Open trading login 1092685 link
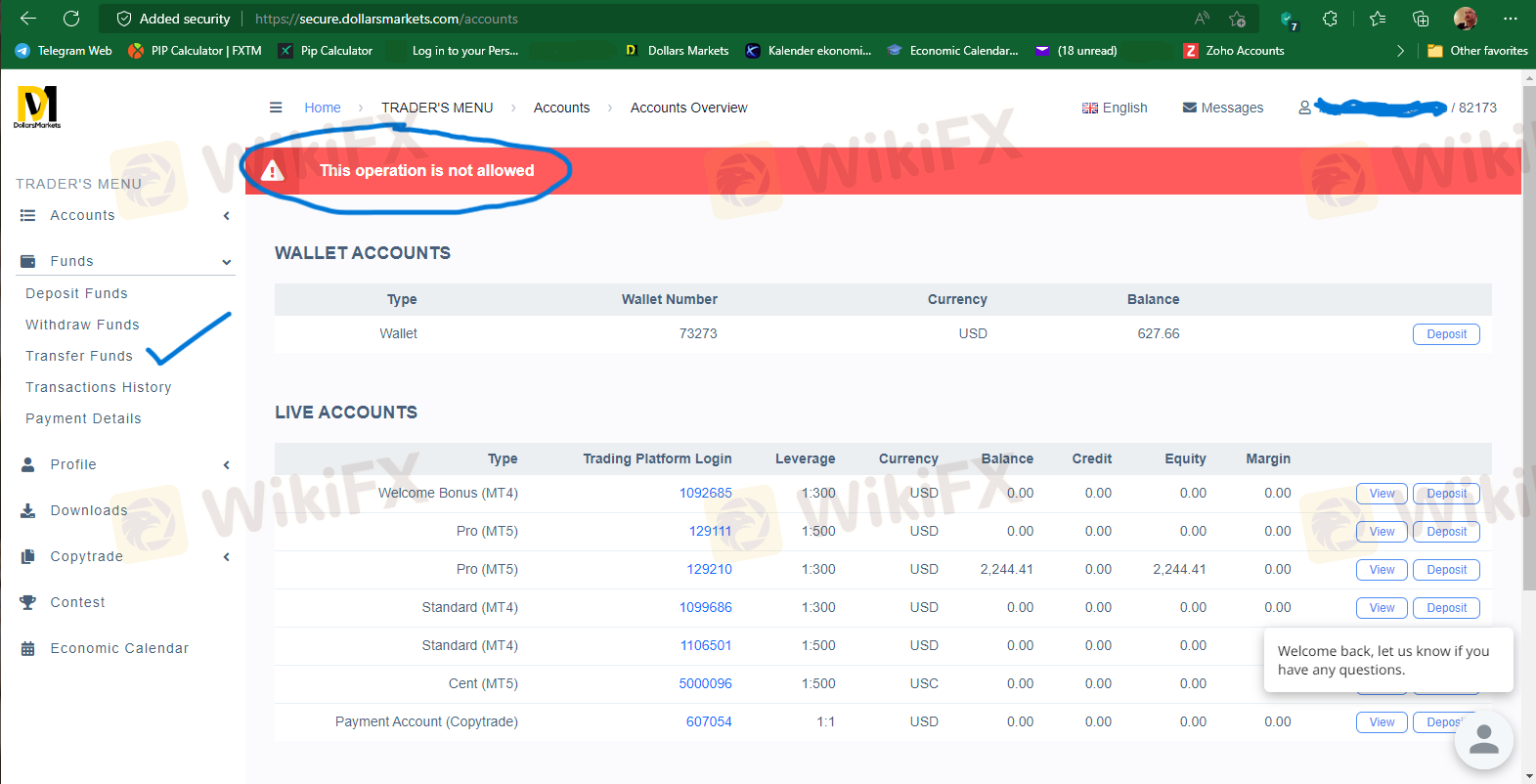 click(705, 493)
